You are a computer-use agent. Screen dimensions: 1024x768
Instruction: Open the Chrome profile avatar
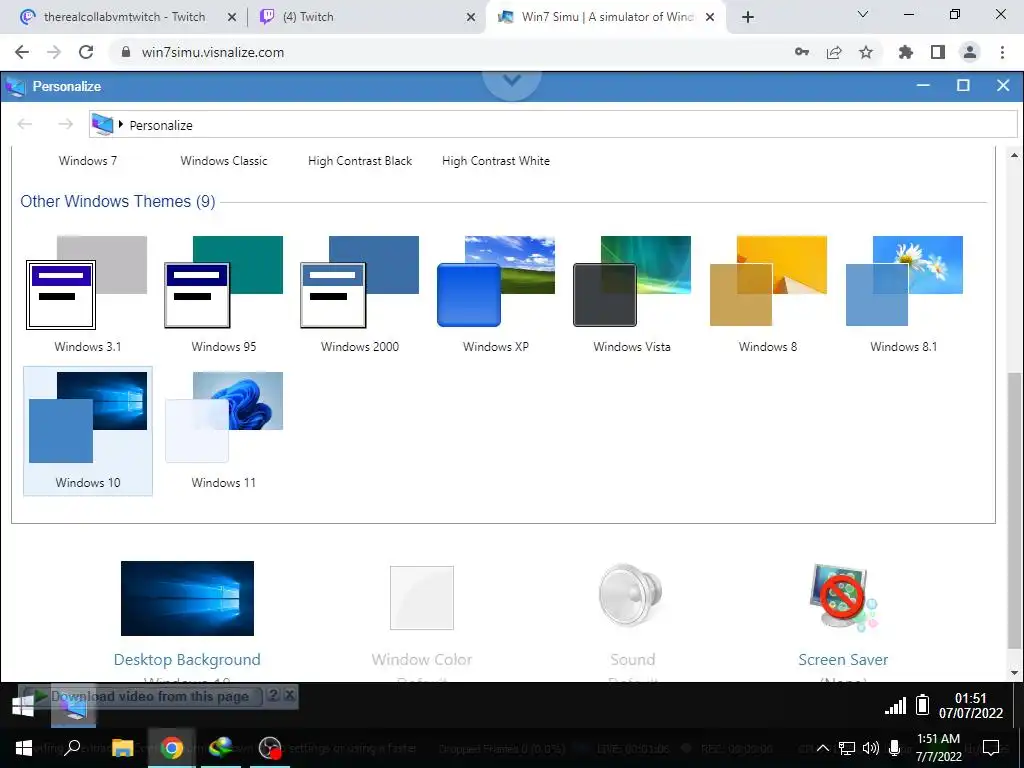(970, 52)
